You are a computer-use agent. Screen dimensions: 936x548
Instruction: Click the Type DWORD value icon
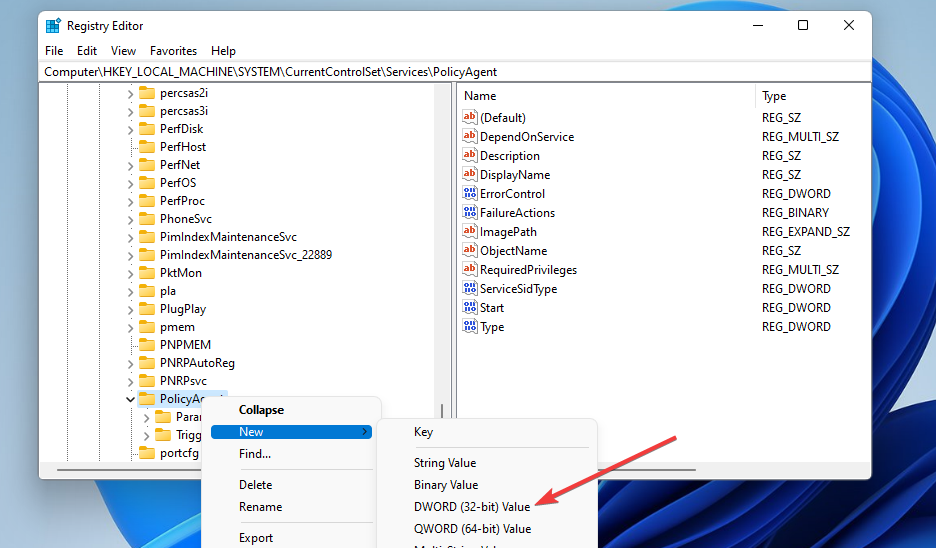470,327
